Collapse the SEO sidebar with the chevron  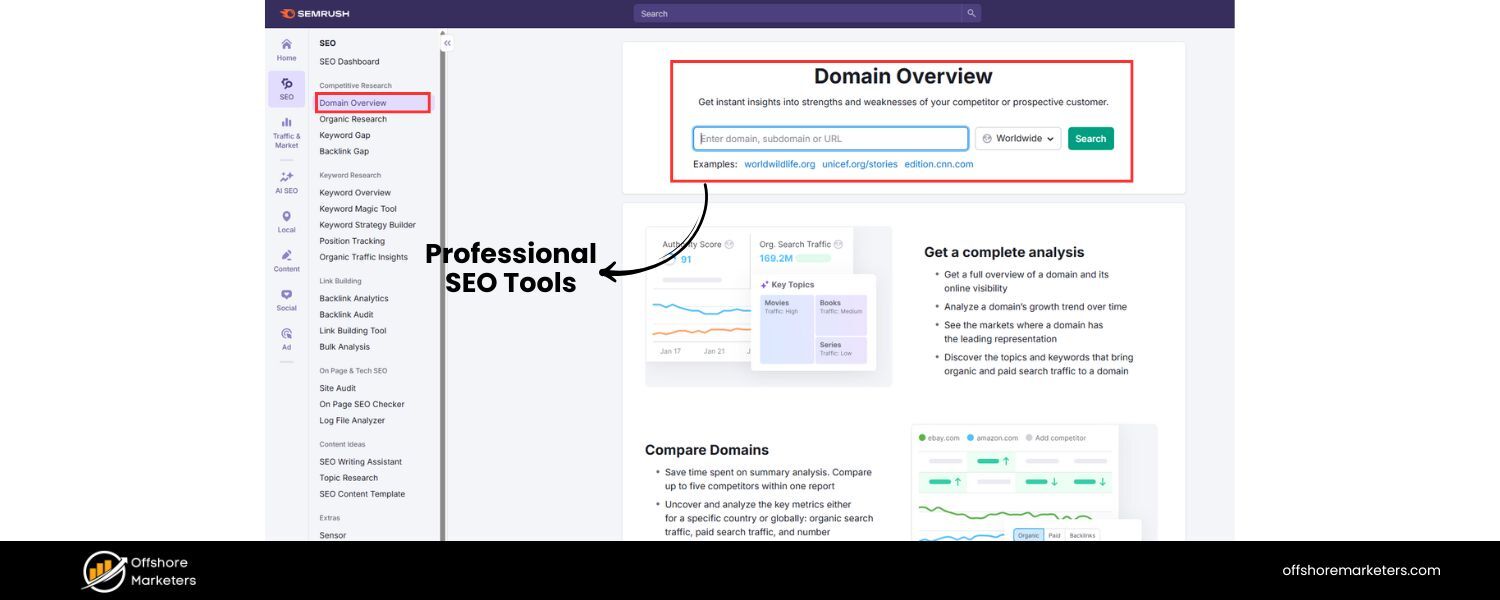pyautogui.click(x=447, y=43)
